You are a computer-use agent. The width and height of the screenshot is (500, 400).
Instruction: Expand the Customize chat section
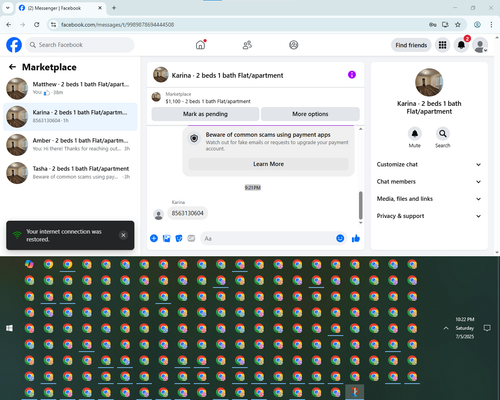pos(429,164)
